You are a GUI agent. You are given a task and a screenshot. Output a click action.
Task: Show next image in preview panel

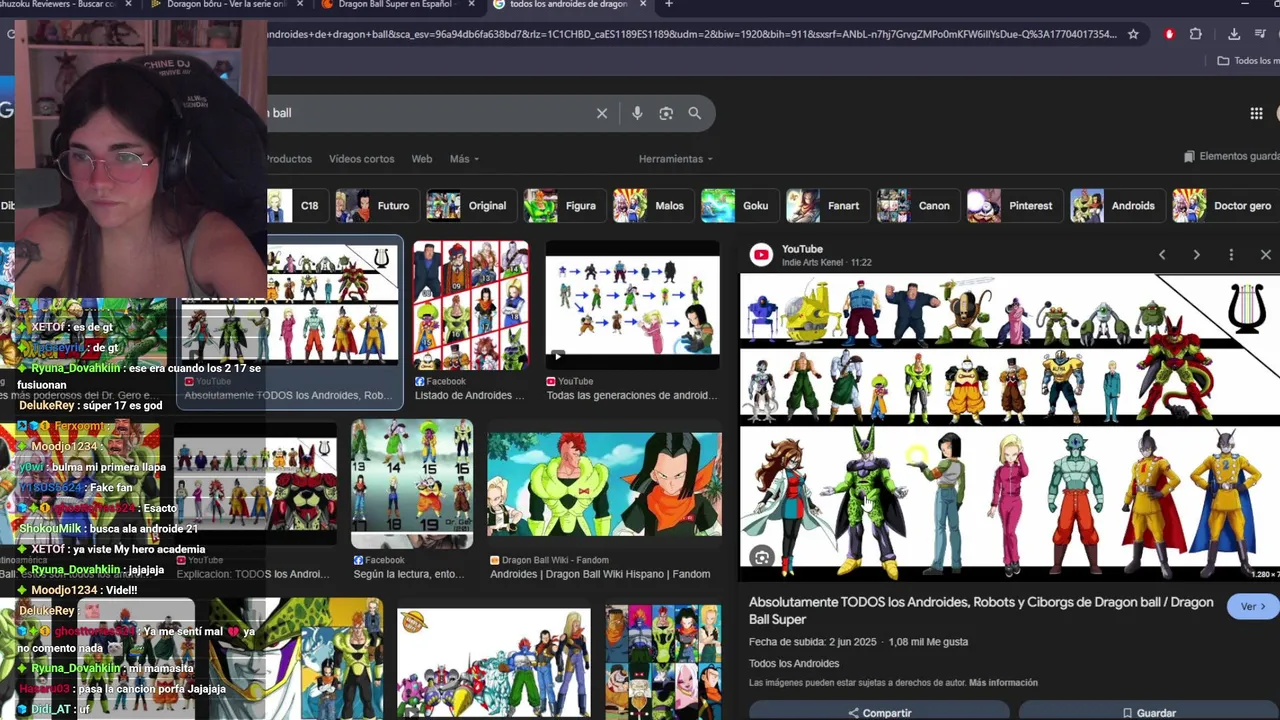point(1196,255)
